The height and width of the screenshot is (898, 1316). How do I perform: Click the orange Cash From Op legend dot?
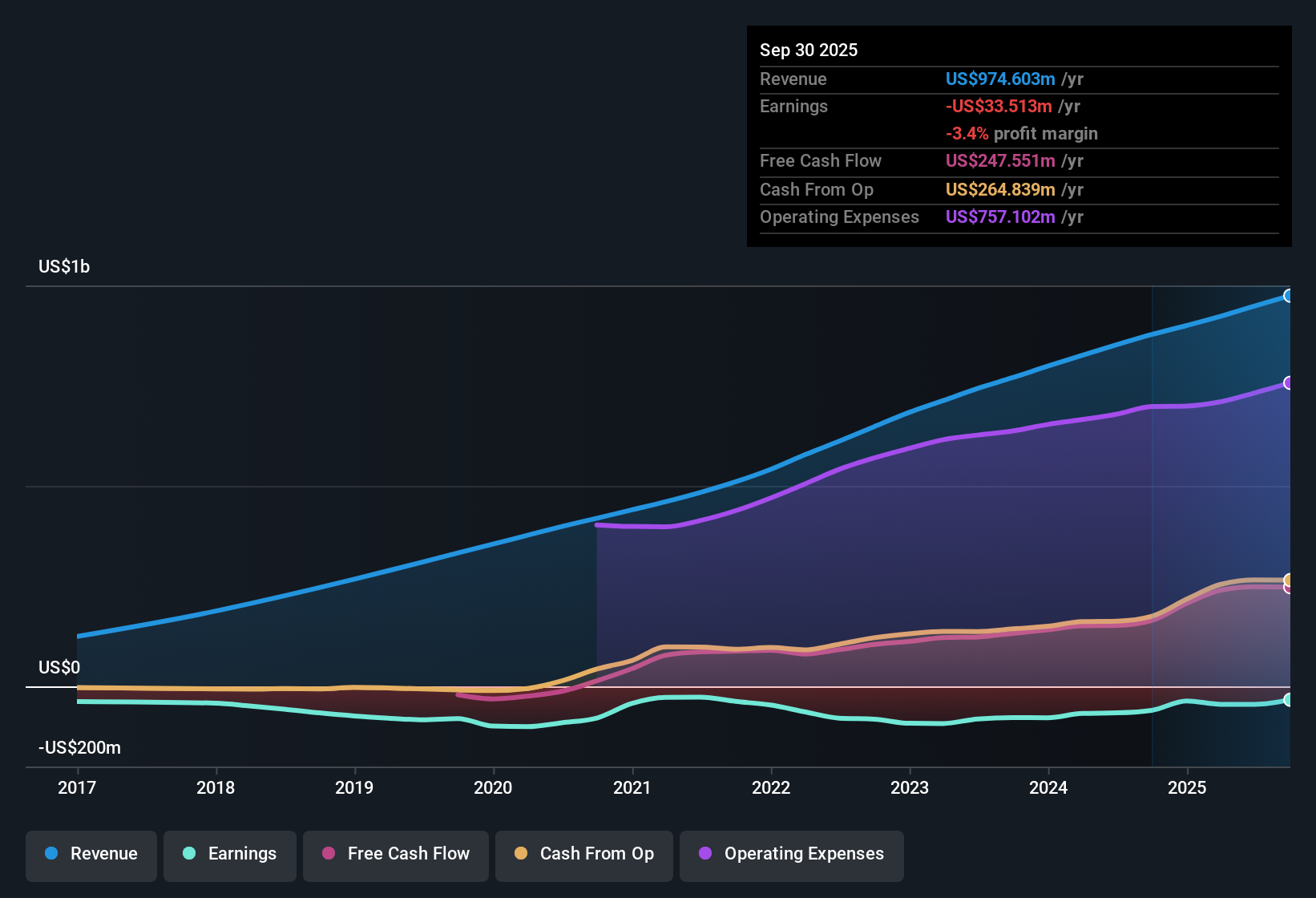[521, 854]
